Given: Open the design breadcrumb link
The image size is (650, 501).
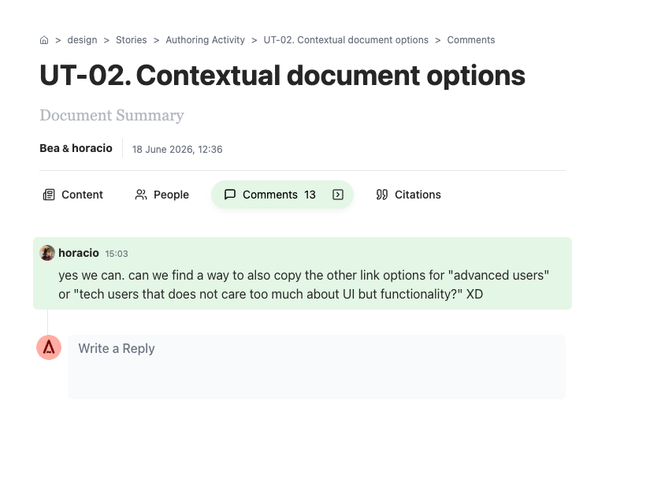Looking at the screenshot, I should [82, 40].
